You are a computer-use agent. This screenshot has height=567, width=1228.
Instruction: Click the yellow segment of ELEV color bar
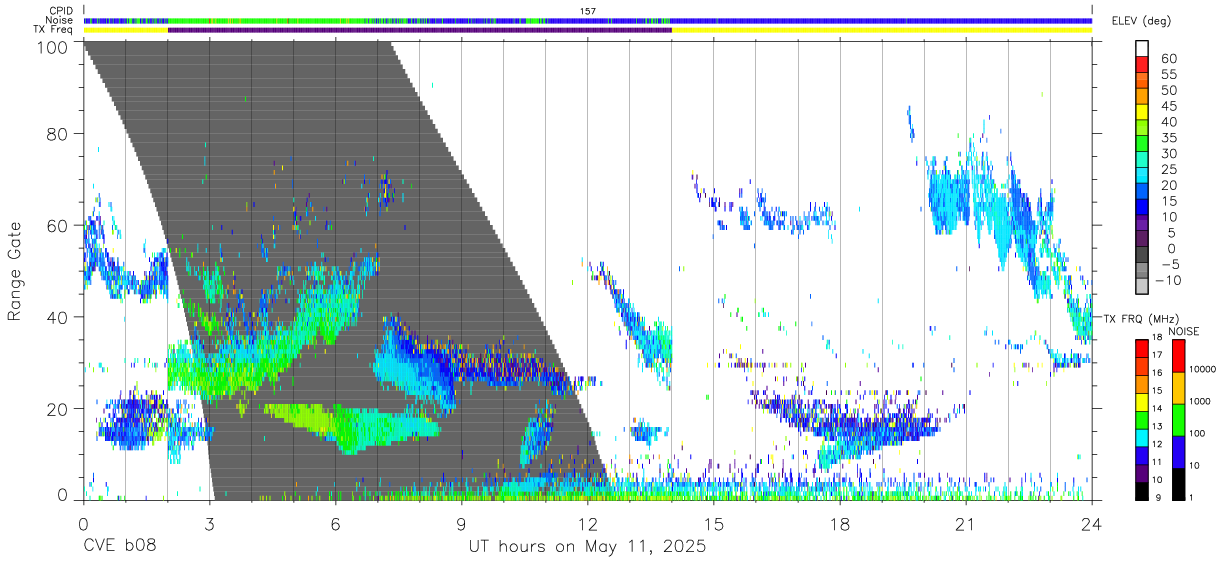[1143, 112]
